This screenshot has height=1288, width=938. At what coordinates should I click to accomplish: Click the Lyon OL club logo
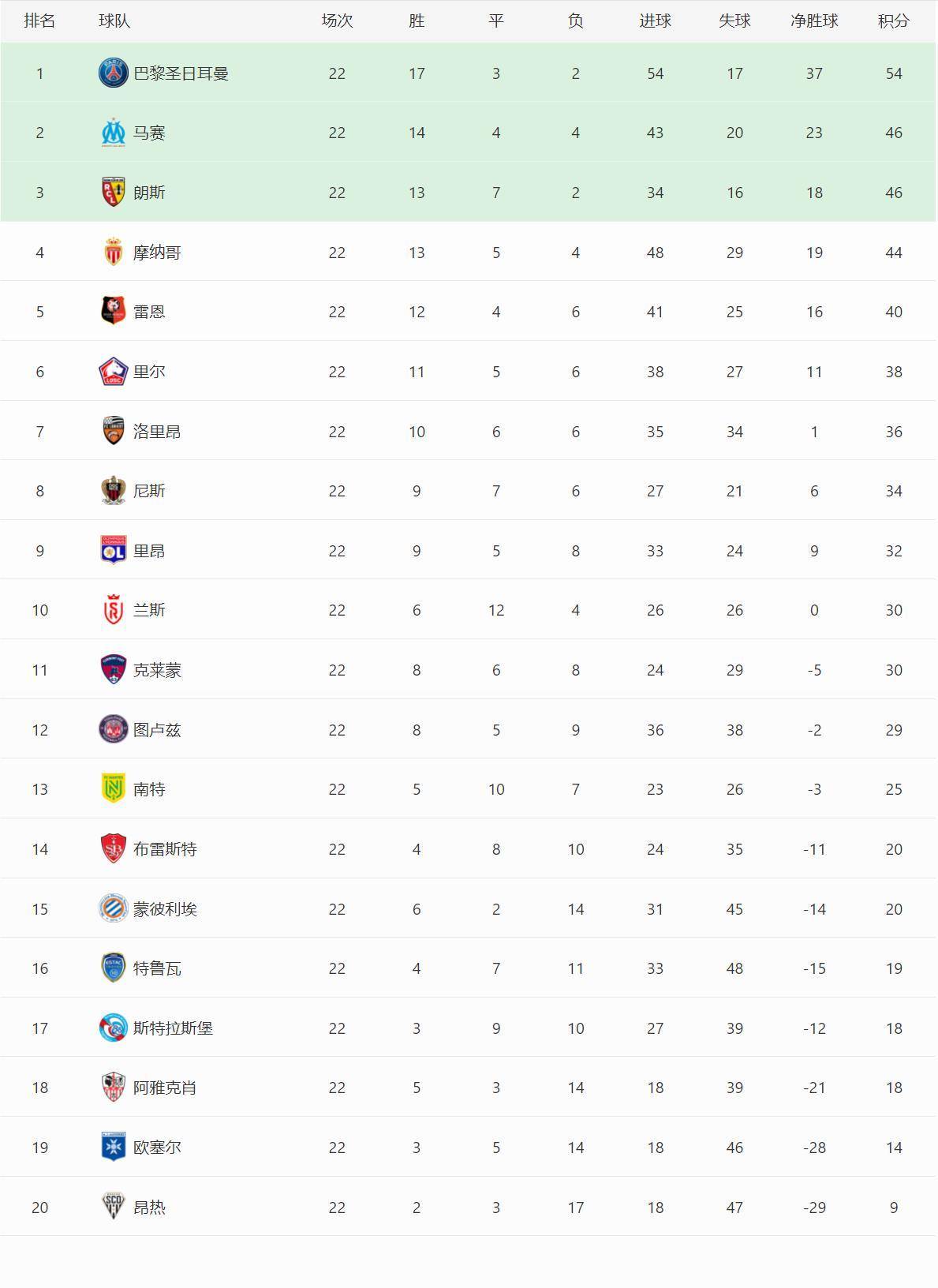[x=114, y=551]
